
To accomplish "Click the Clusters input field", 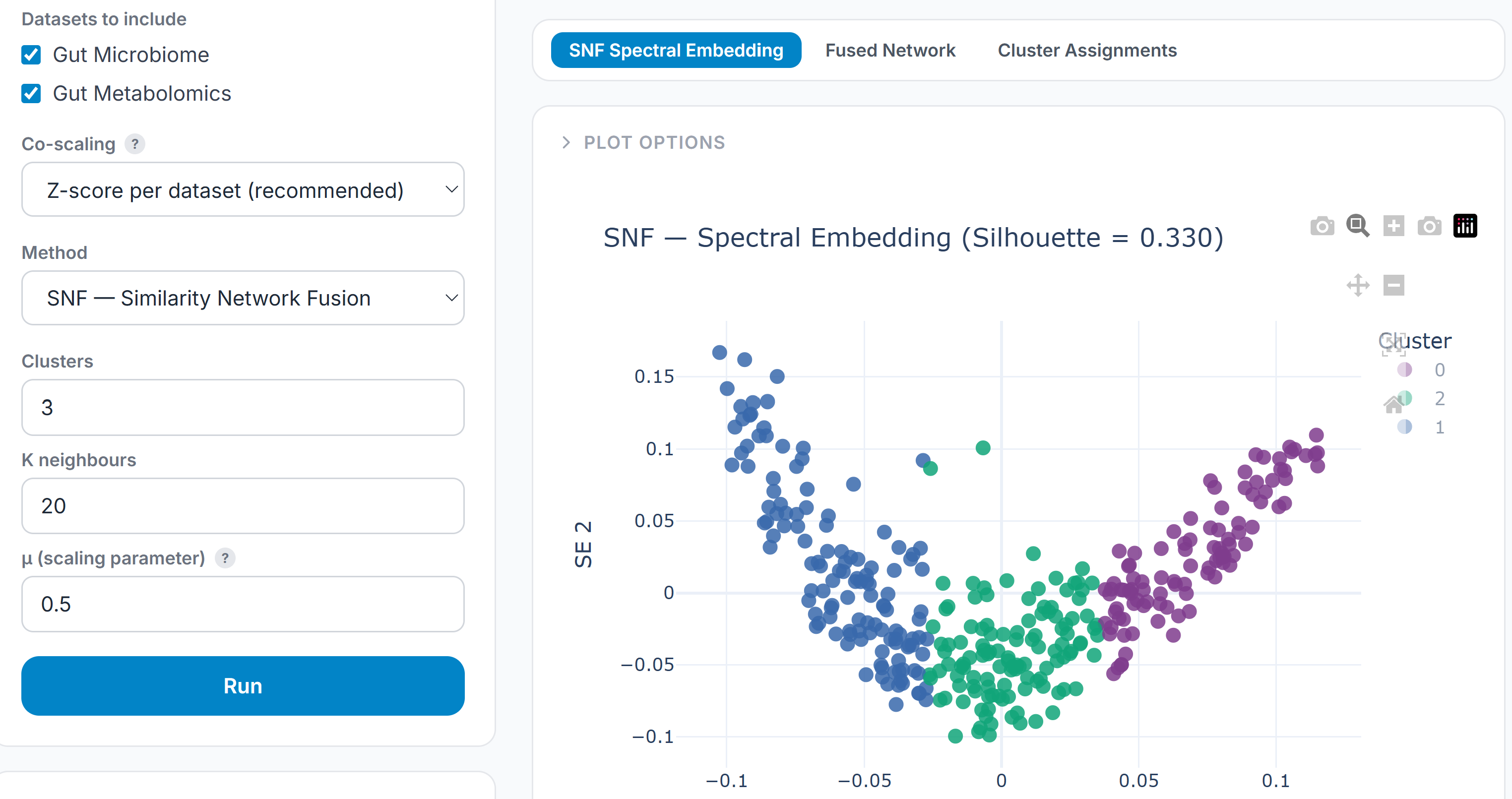I will (x=243, y=407).
